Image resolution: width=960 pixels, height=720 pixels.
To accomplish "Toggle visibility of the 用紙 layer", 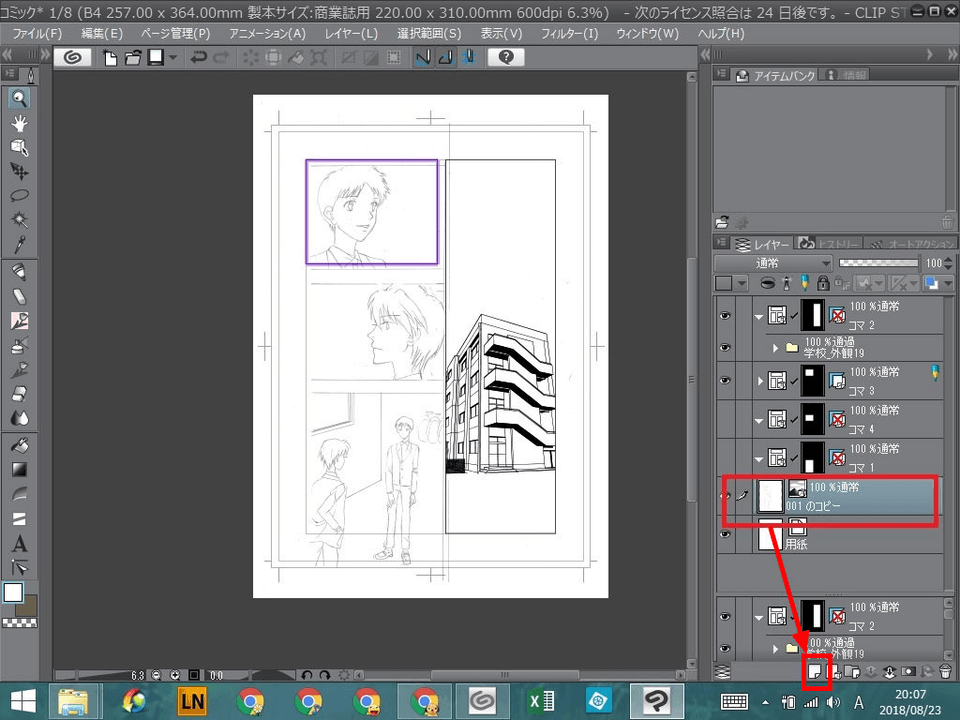I will click(x=725, y=535).
